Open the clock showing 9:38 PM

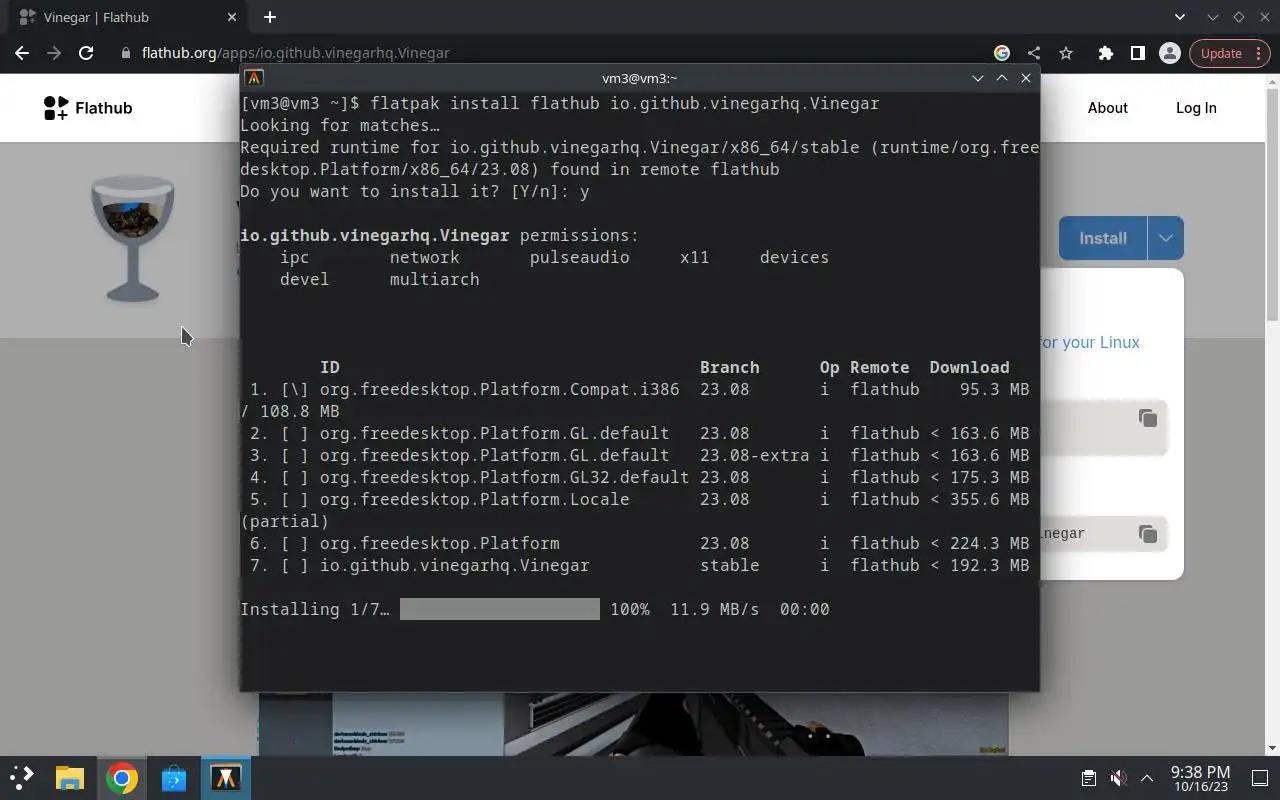click(1200, 778)
